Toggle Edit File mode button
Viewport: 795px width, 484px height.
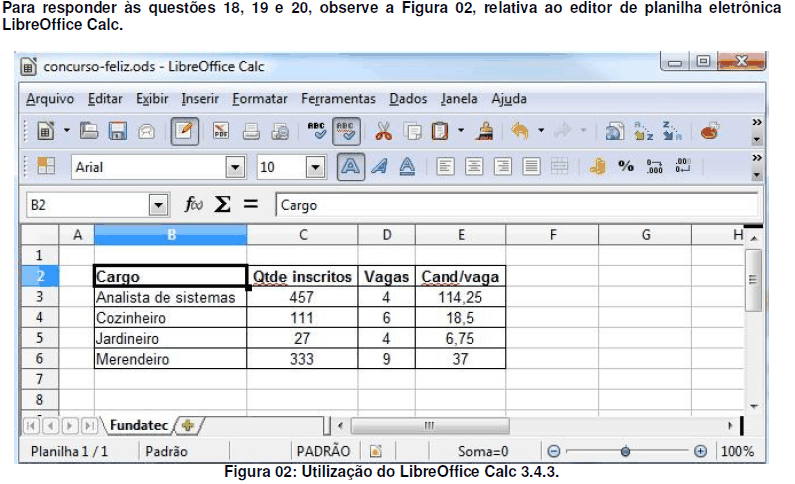[184, 131]
